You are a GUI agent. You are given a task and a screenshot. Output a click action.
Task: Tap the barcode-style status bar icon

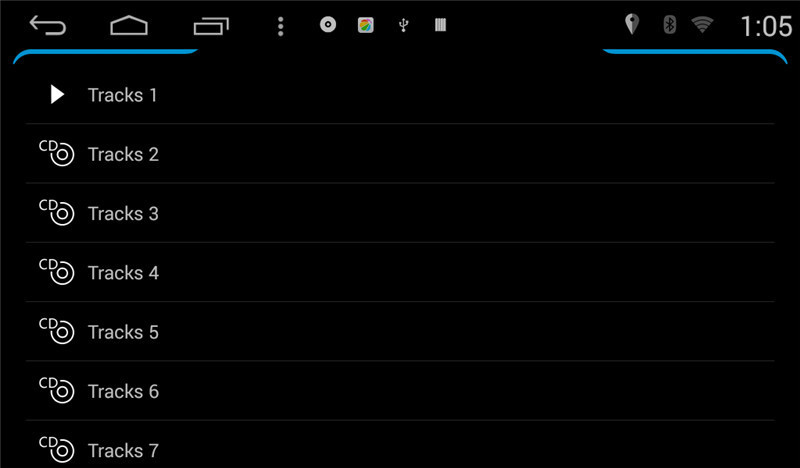(x=440, y=25)
